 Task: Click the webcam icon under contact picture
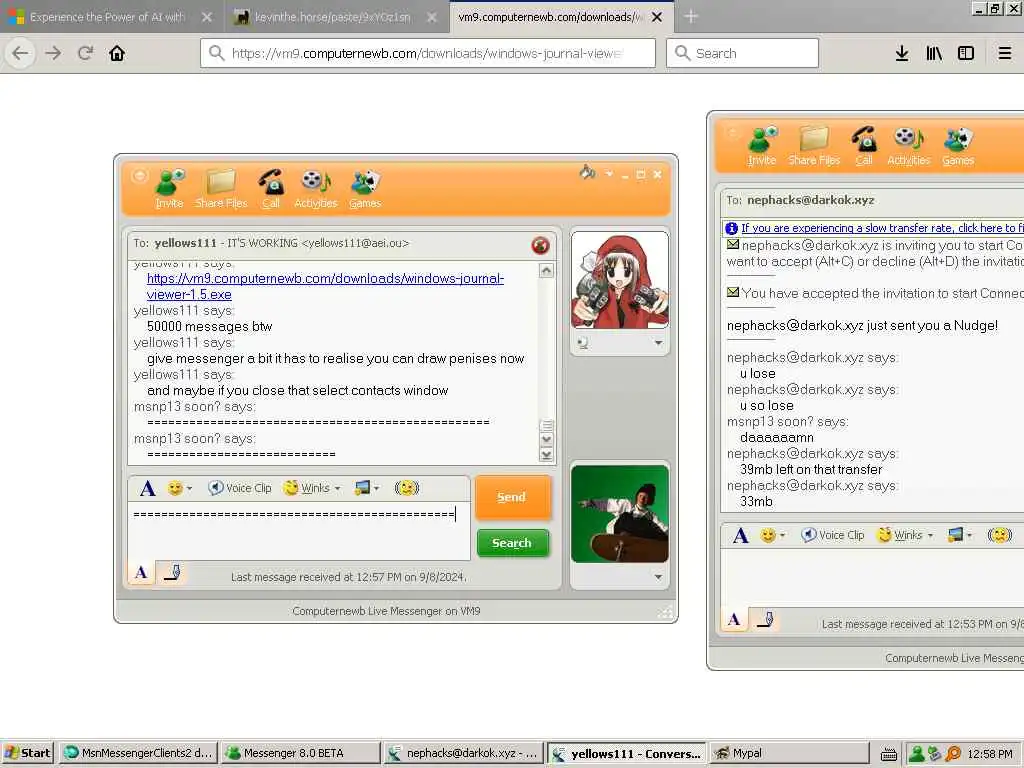click(583, 343)
